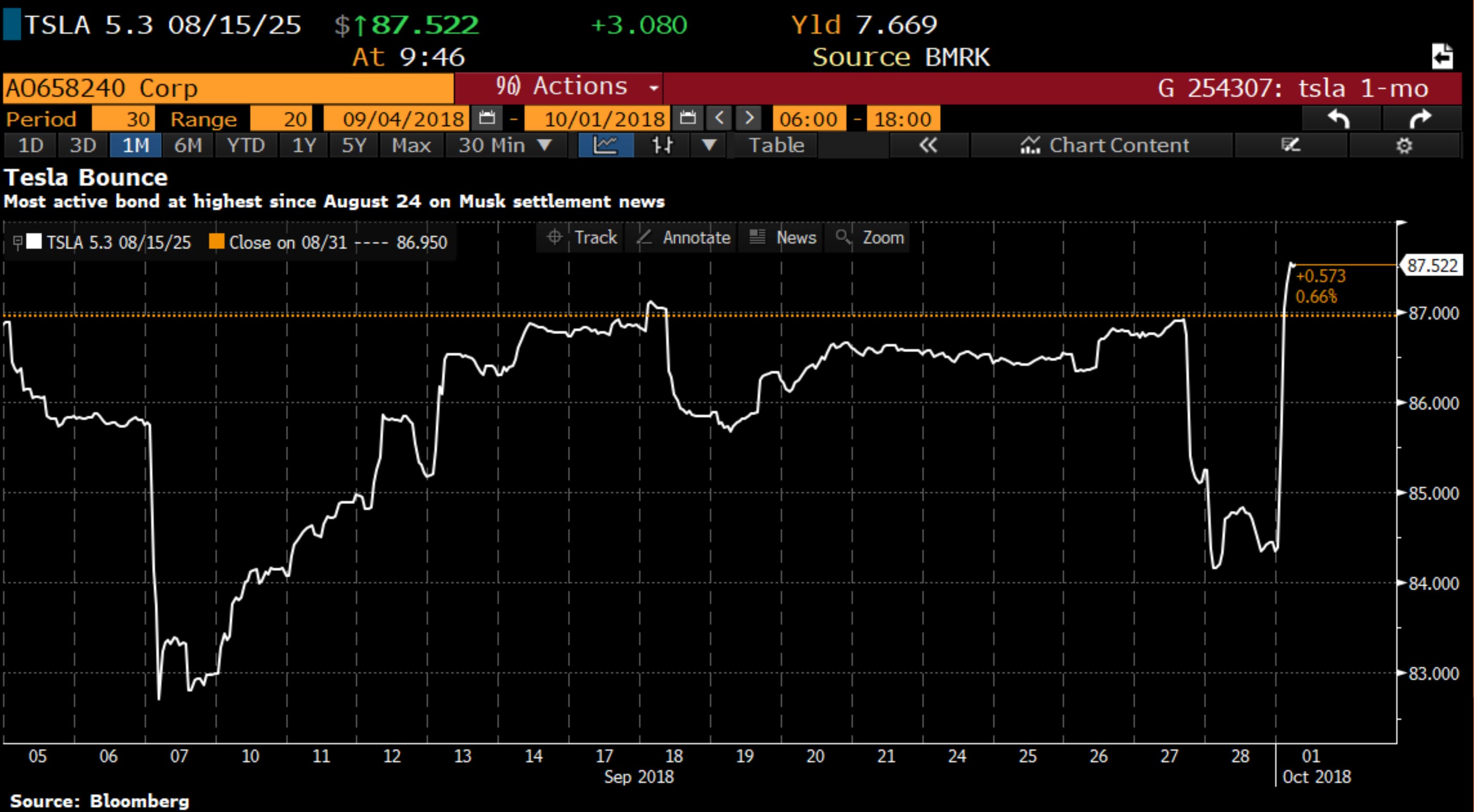Viewport: 1474px width, 812px height.
Task: Open the edit pencil tool icon
Action: (x=1291, y=145)
